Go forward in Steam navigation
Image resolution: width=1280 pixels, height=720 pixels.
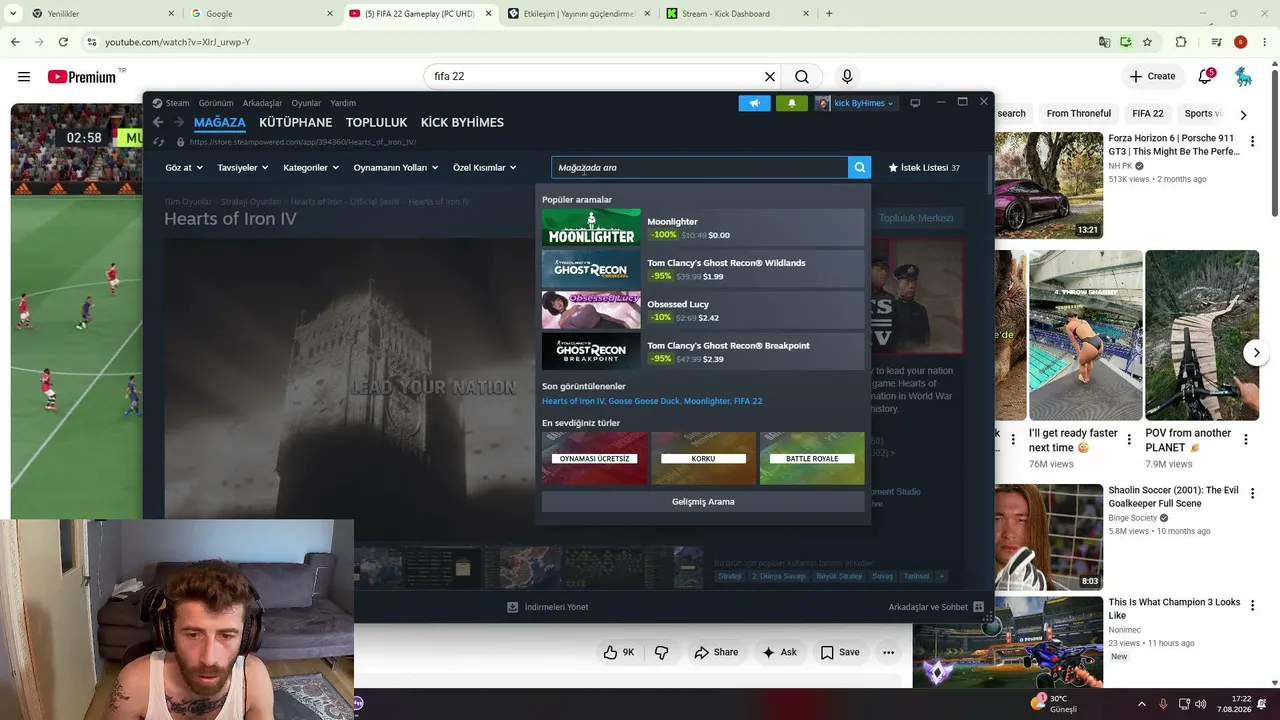coord(179,122)
